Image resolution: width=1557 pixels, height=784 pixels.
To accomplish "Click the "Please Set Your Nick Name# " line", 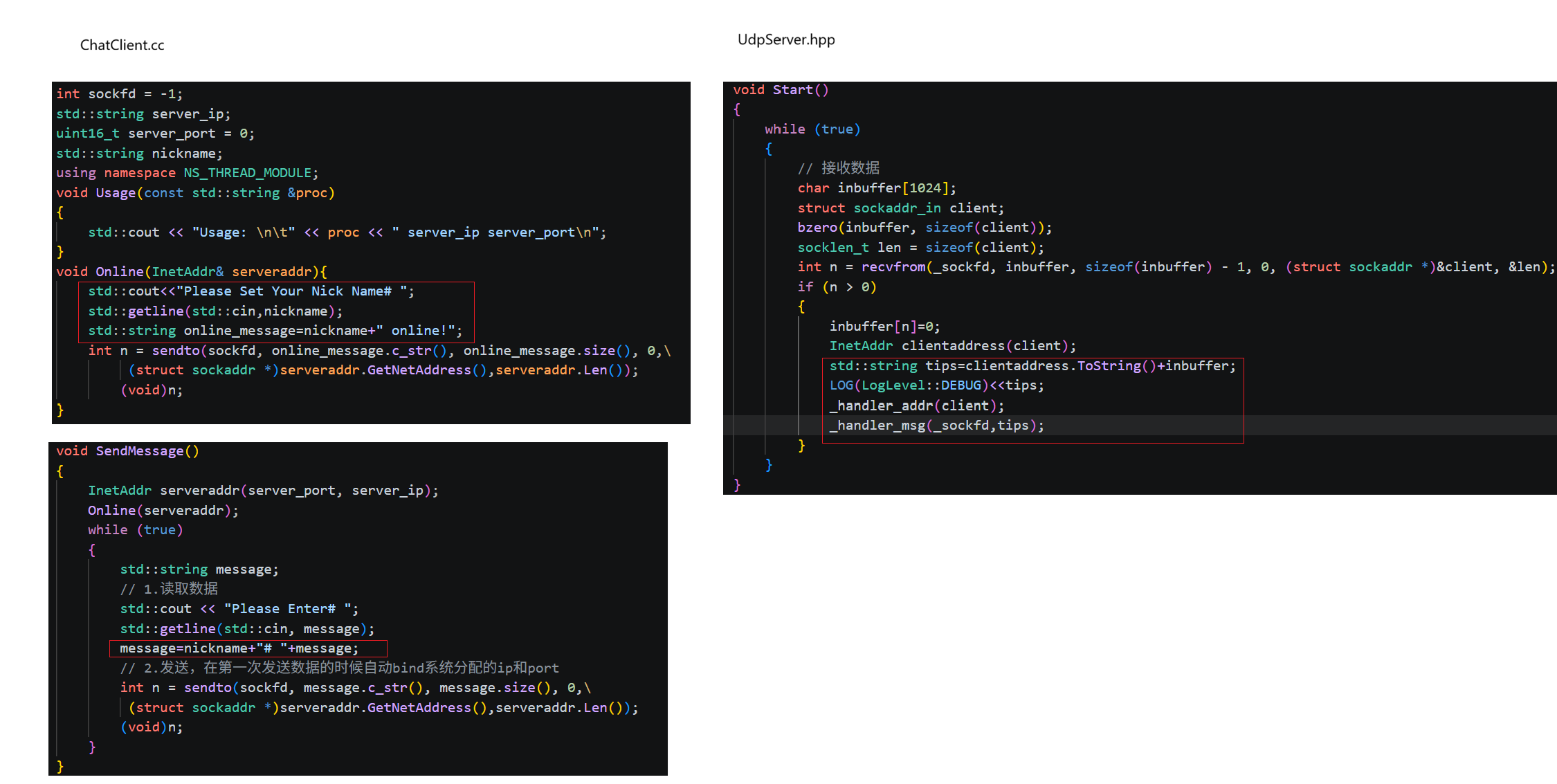I will point(251,291).
